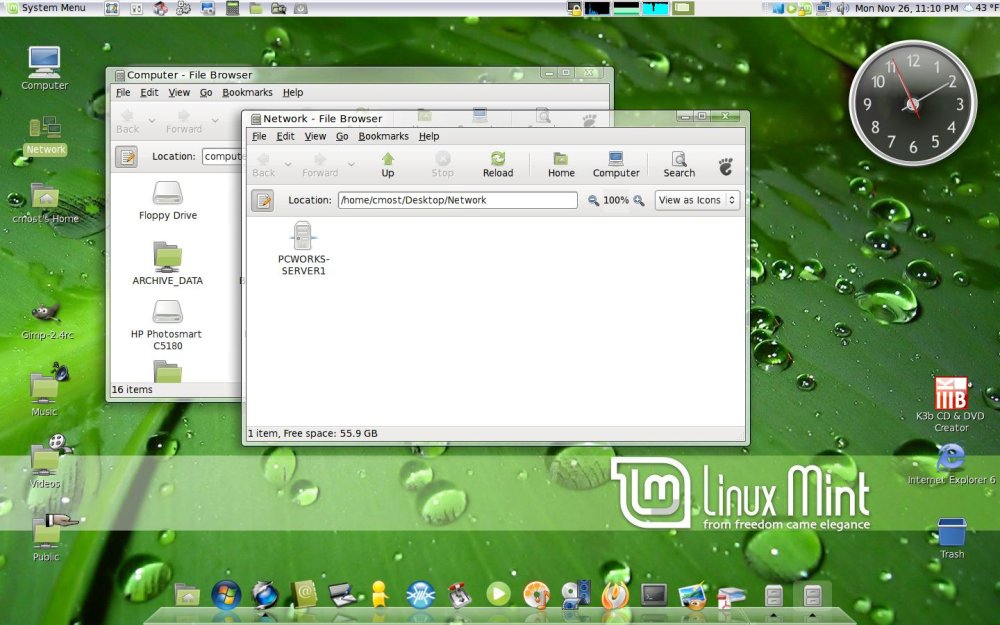
Task: Click Reload in Network file browser
Action: point(498,165)
